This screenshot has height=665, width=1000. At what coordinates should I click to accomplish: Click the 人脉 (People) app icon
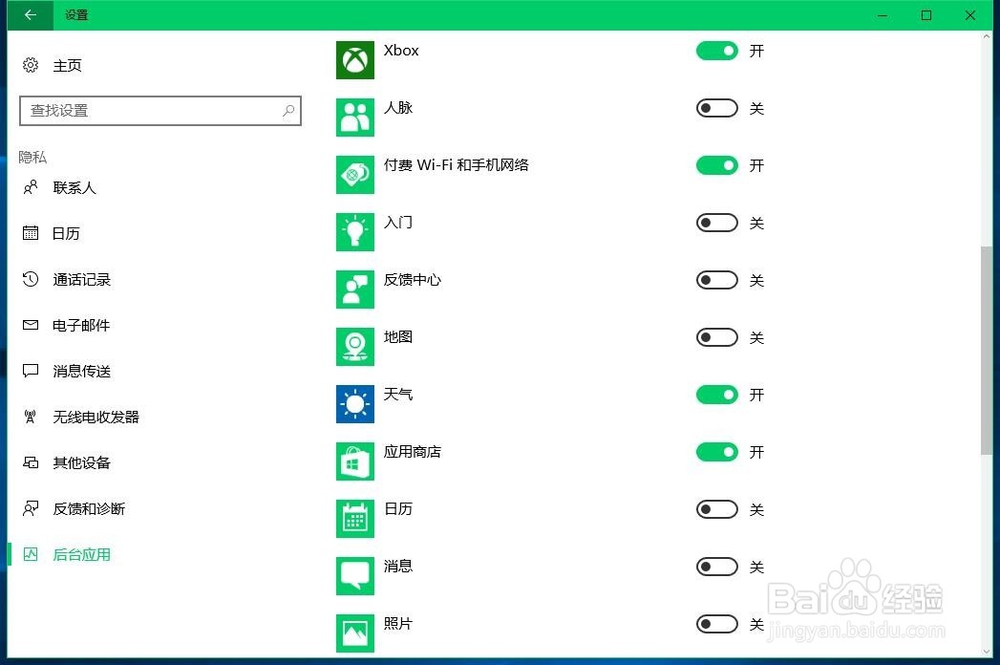point(355,117)
